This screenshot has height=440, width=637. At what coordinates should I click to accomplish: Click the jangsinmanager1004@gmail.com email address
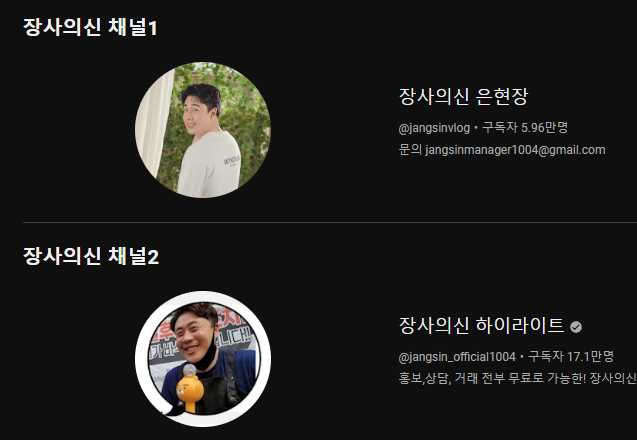tap(515, 150)
